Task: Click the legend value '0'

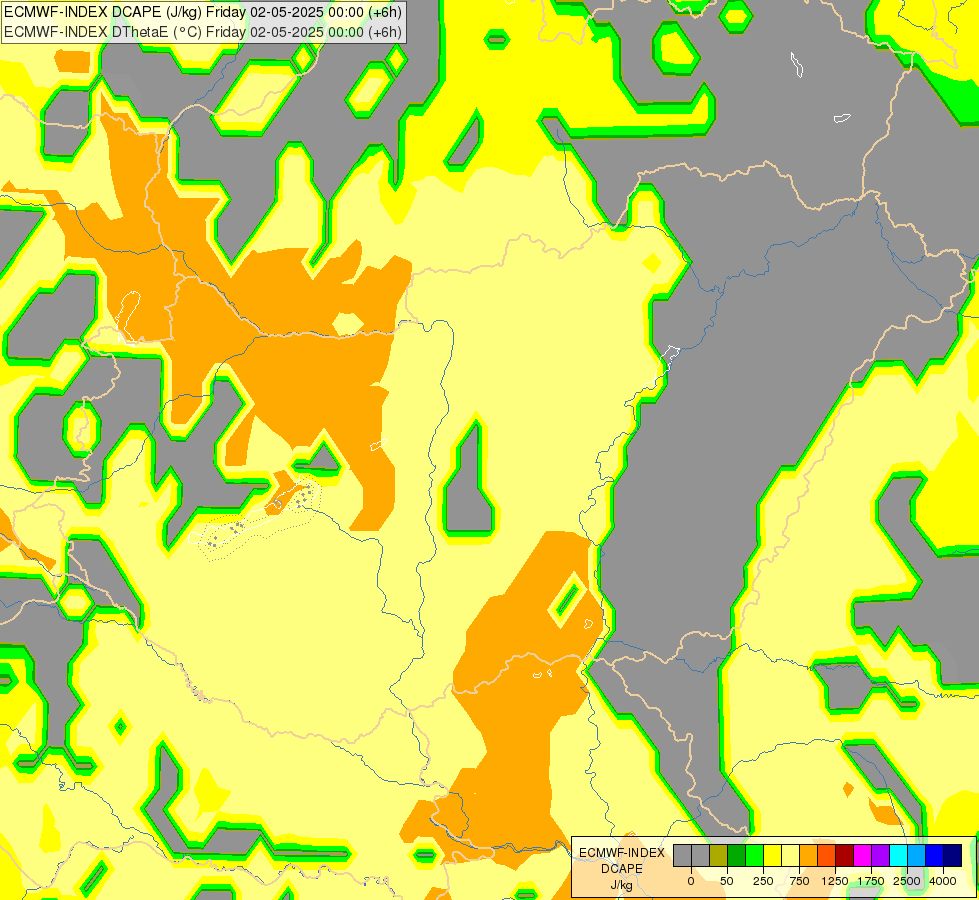Action: (x=691, y=881)
